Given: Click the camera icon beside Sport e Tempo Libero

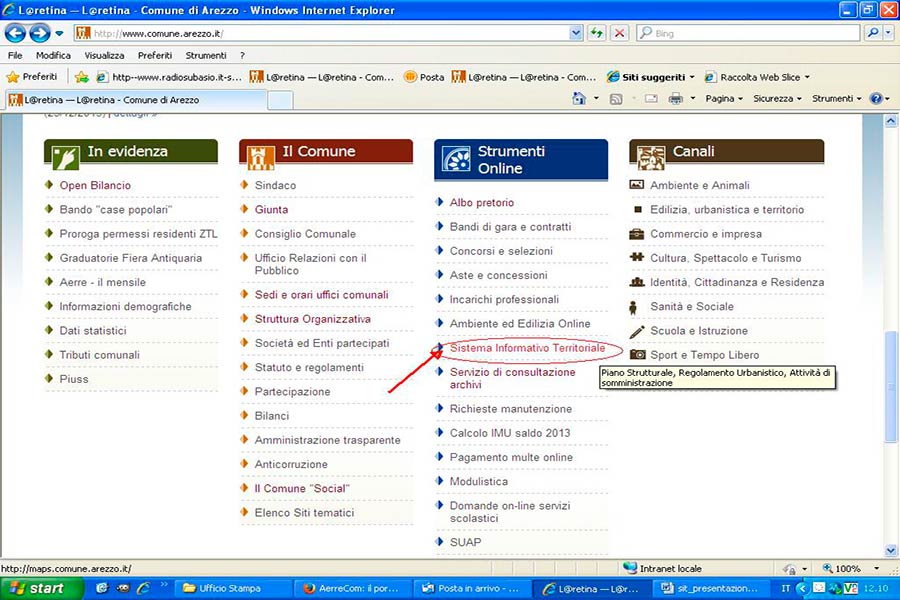Looking at the screenshot, I should [638, 354].
